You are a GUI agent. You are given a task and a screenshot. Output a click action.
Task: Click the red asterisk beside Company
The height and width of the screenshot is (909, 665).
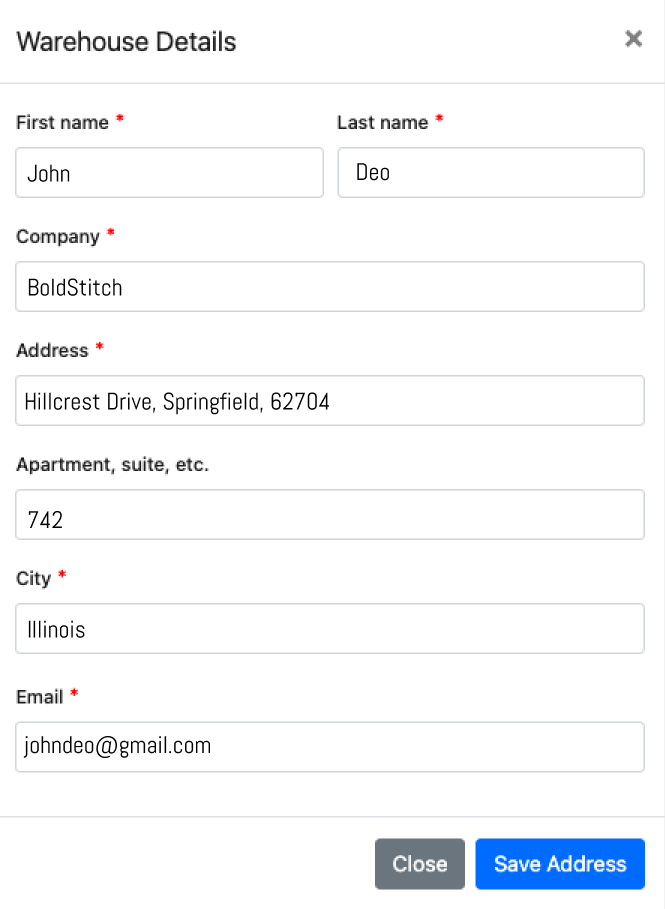pos(111,234)
